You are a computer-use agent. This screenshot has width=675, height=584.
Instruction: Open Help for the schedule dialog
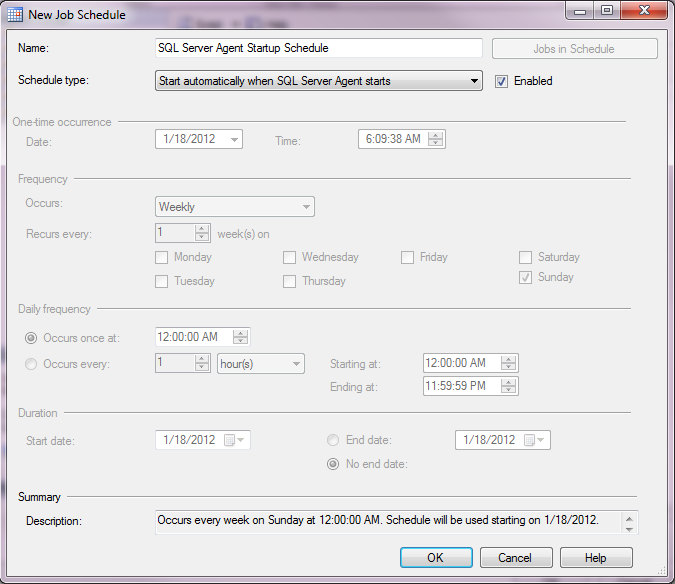click(x=596, y=558)
